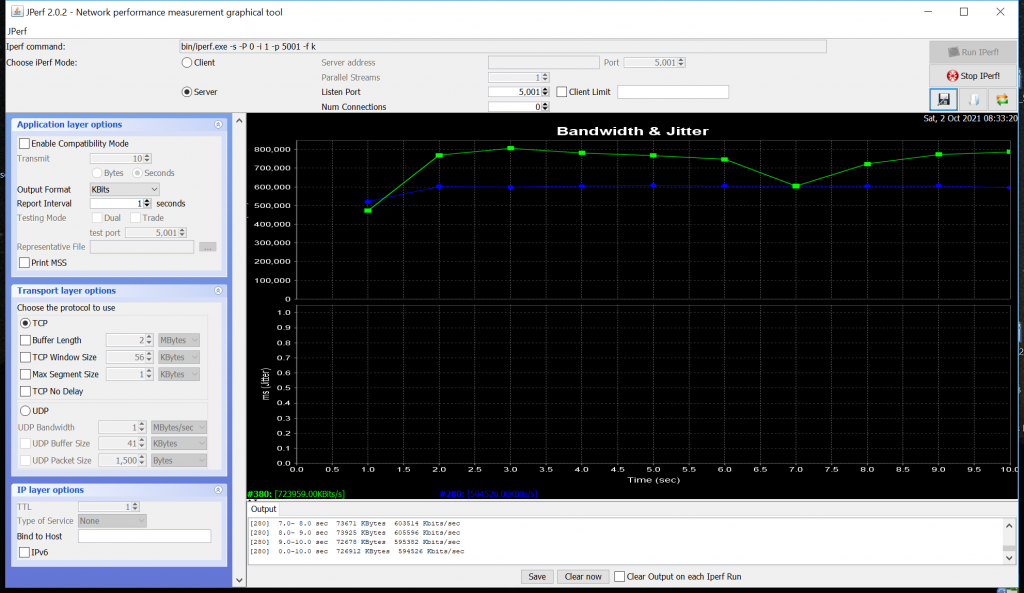Check the Trade testing mode box
The image size is (1024, 593).
pyautogui.click(x=135, y=218)
